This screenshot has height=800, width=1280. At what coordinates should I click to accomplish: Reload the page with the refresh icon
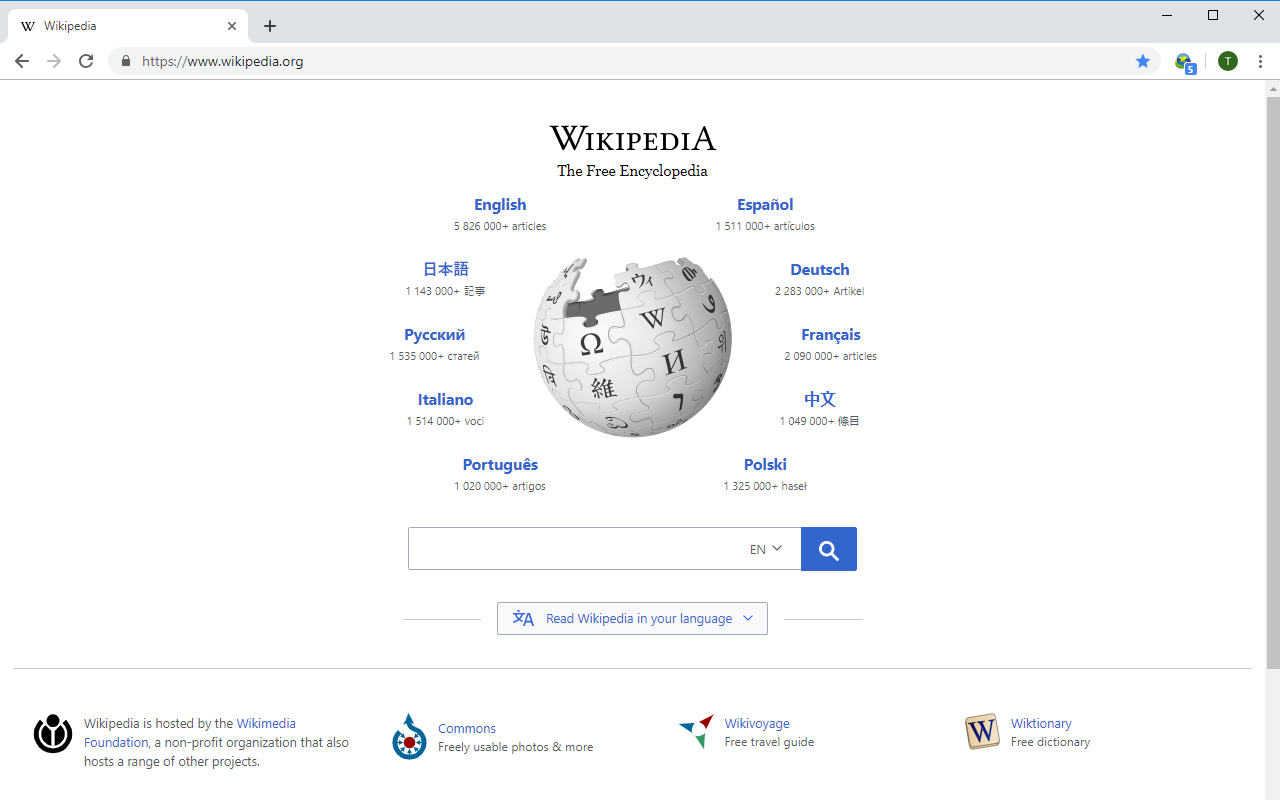86,61
